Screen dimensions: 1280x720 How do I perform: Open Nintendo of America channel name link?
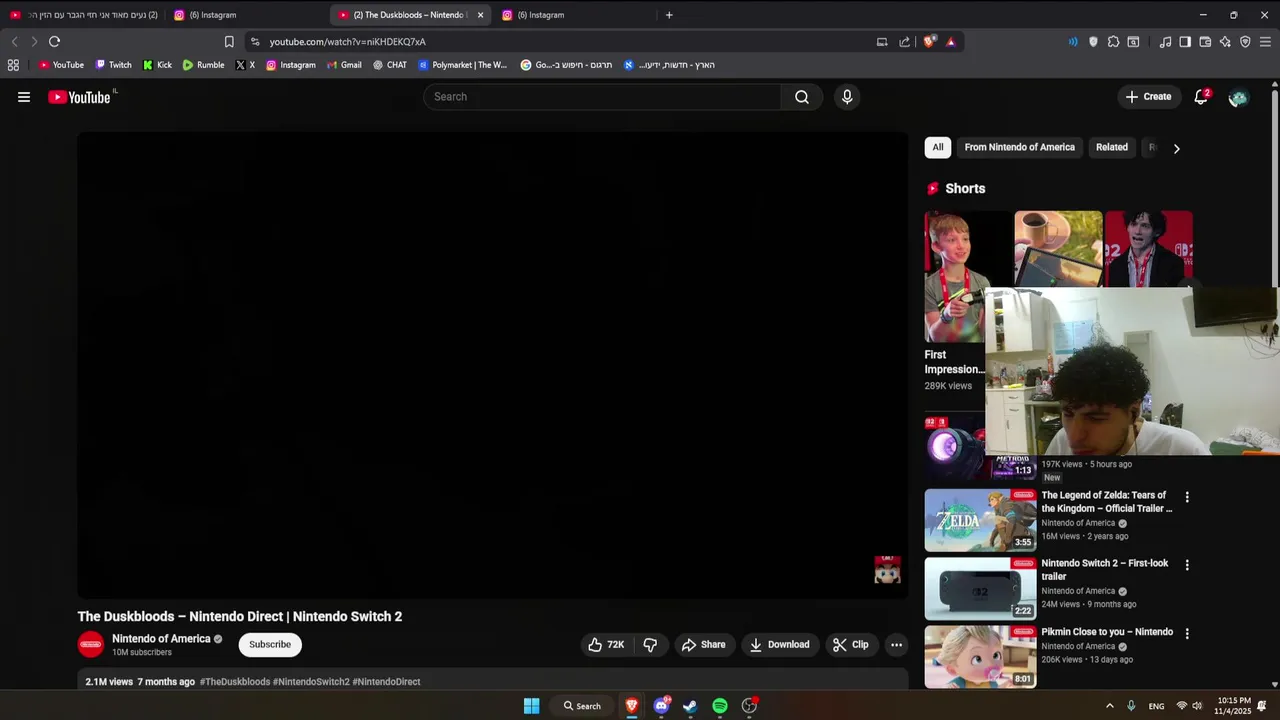[161, 639]
